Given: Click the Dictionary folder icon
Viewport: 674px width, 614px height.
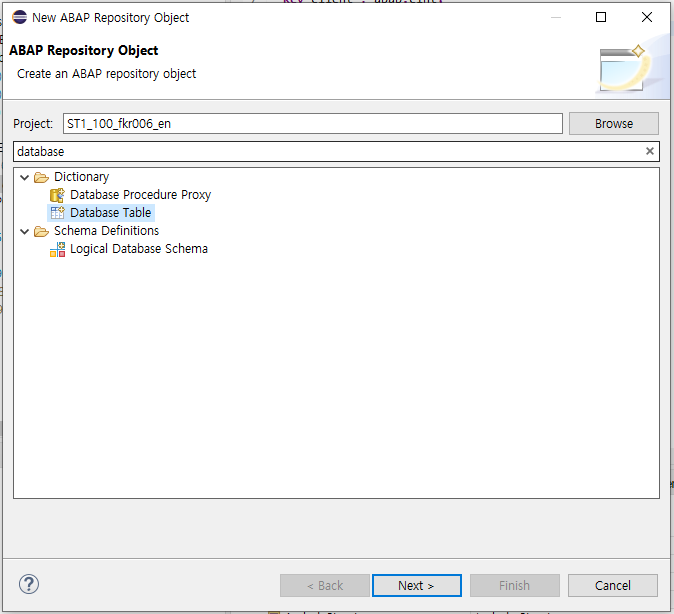Looking at the screenshot, I should tap(41, 177).
